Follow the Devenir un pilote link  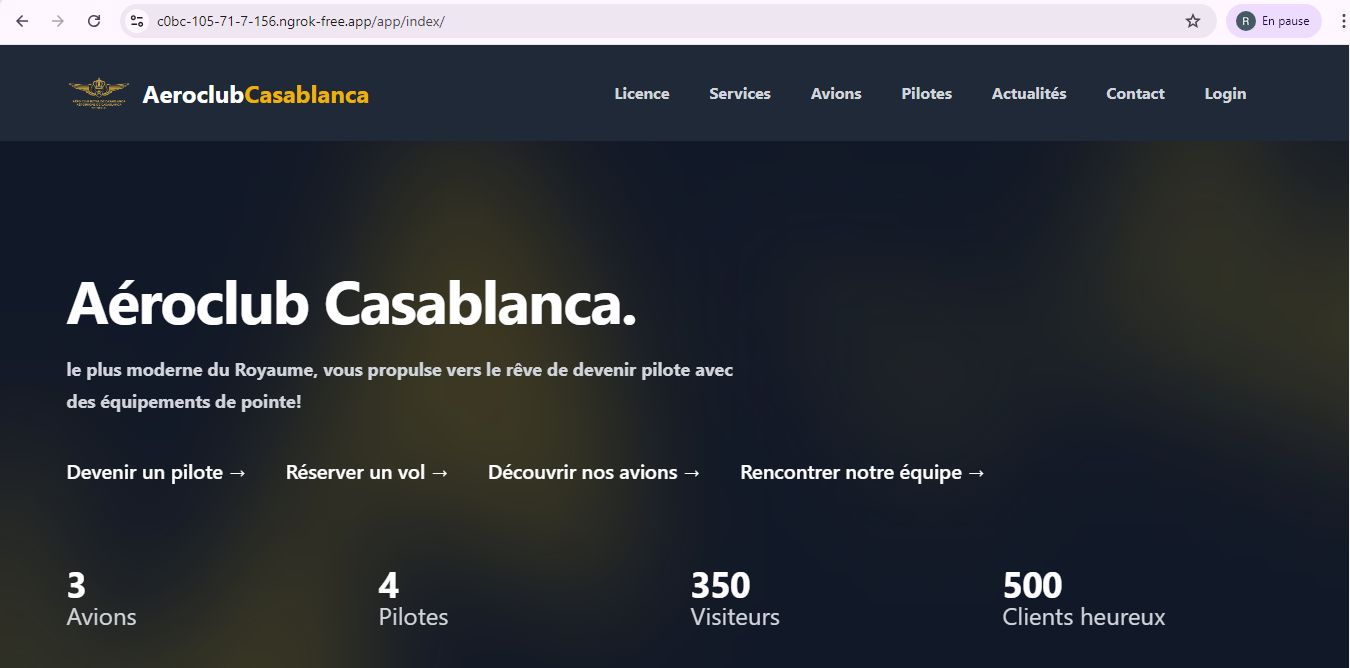tap(156, 472)
